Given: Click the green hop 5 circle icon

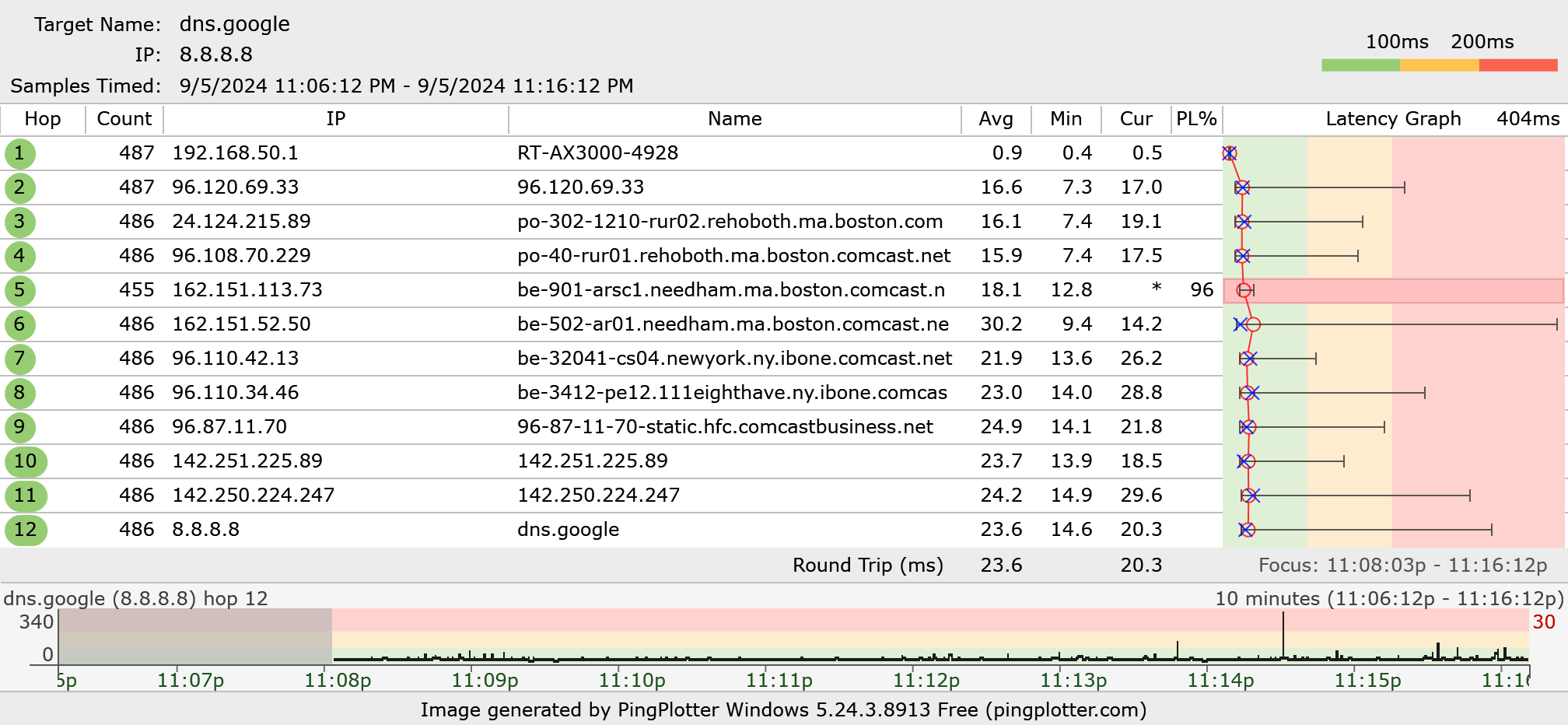Looking at the screenshot, I should (x=19, y=290).
